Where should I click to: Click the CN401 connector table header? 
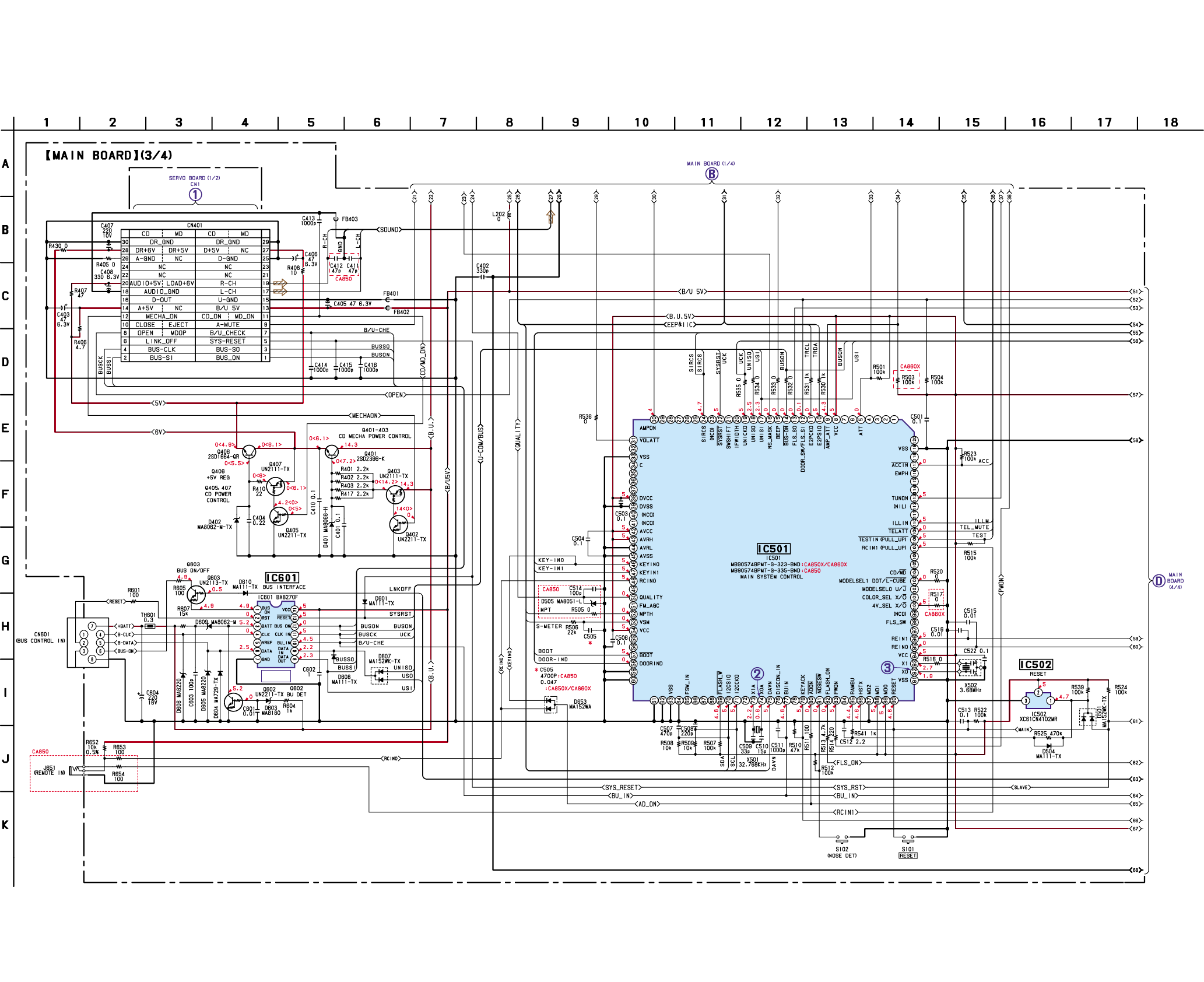click(x=195, y=225)
